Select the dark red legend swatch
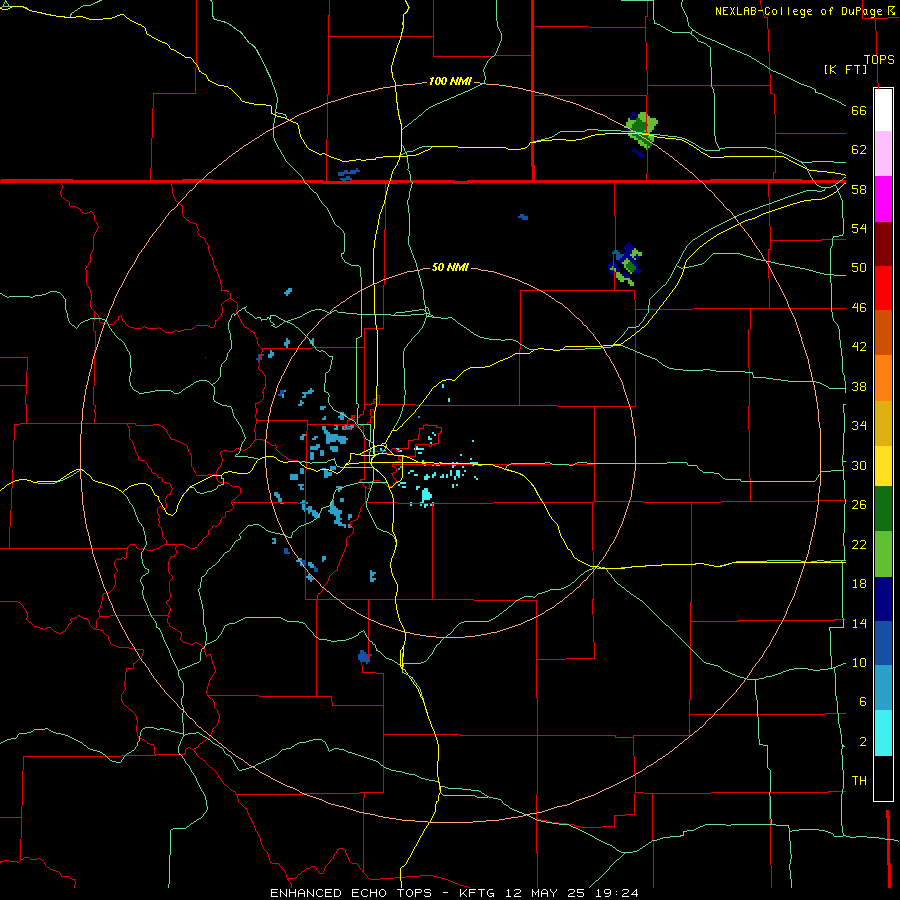This screenshot has width=900, height=900. [x=883, y=244]
